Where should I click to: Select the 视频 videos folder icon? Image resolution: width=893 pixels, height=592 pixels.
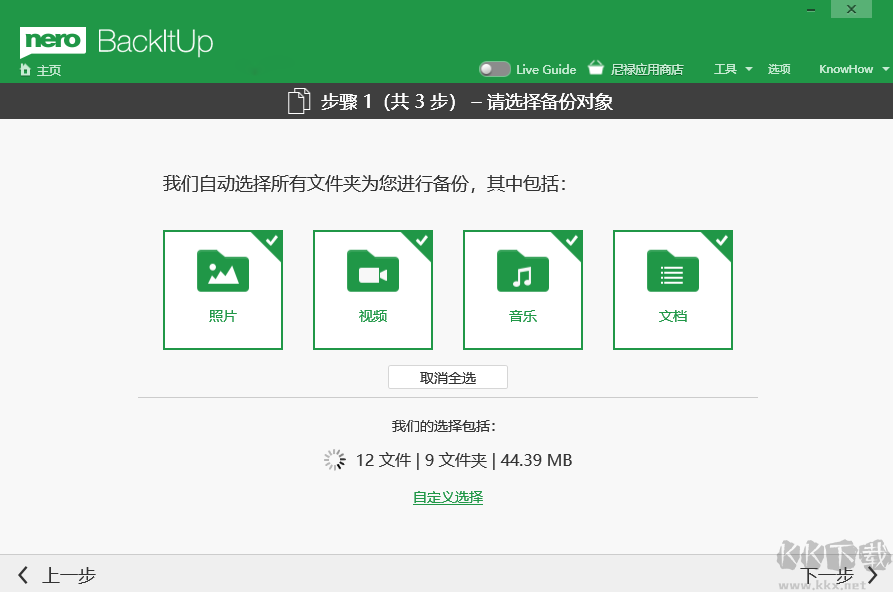tap(372, 272)
